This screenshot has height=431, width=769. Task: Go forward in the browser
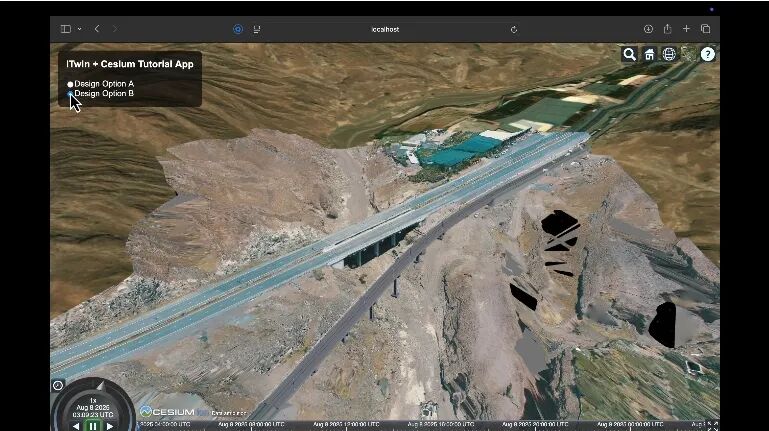tap(115, 29)
